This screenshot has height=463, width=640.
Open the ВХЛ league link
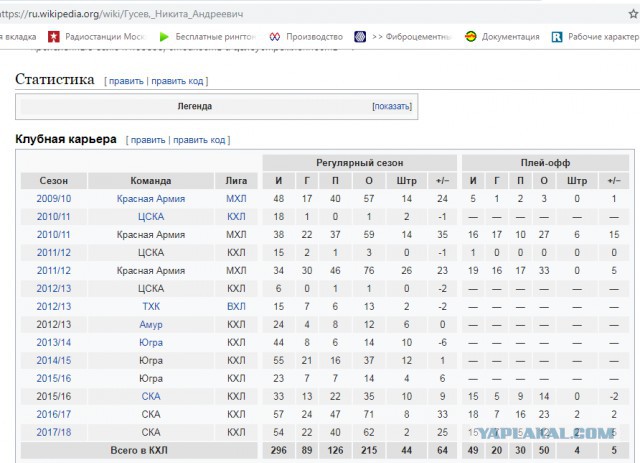[236, 307]
